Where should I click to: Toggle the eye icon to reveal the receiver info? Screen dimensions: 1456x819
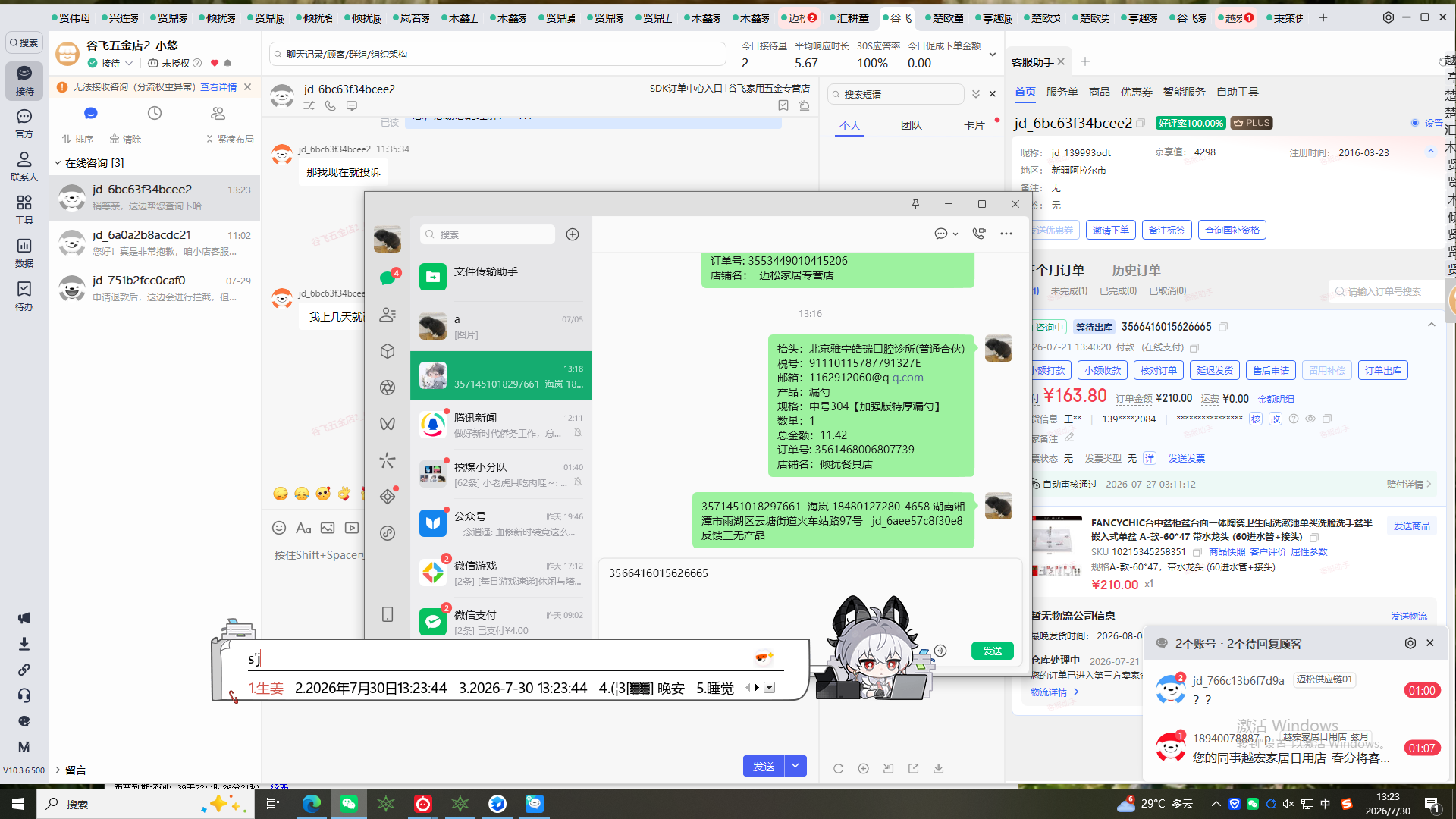click(x=1310, y=419)
